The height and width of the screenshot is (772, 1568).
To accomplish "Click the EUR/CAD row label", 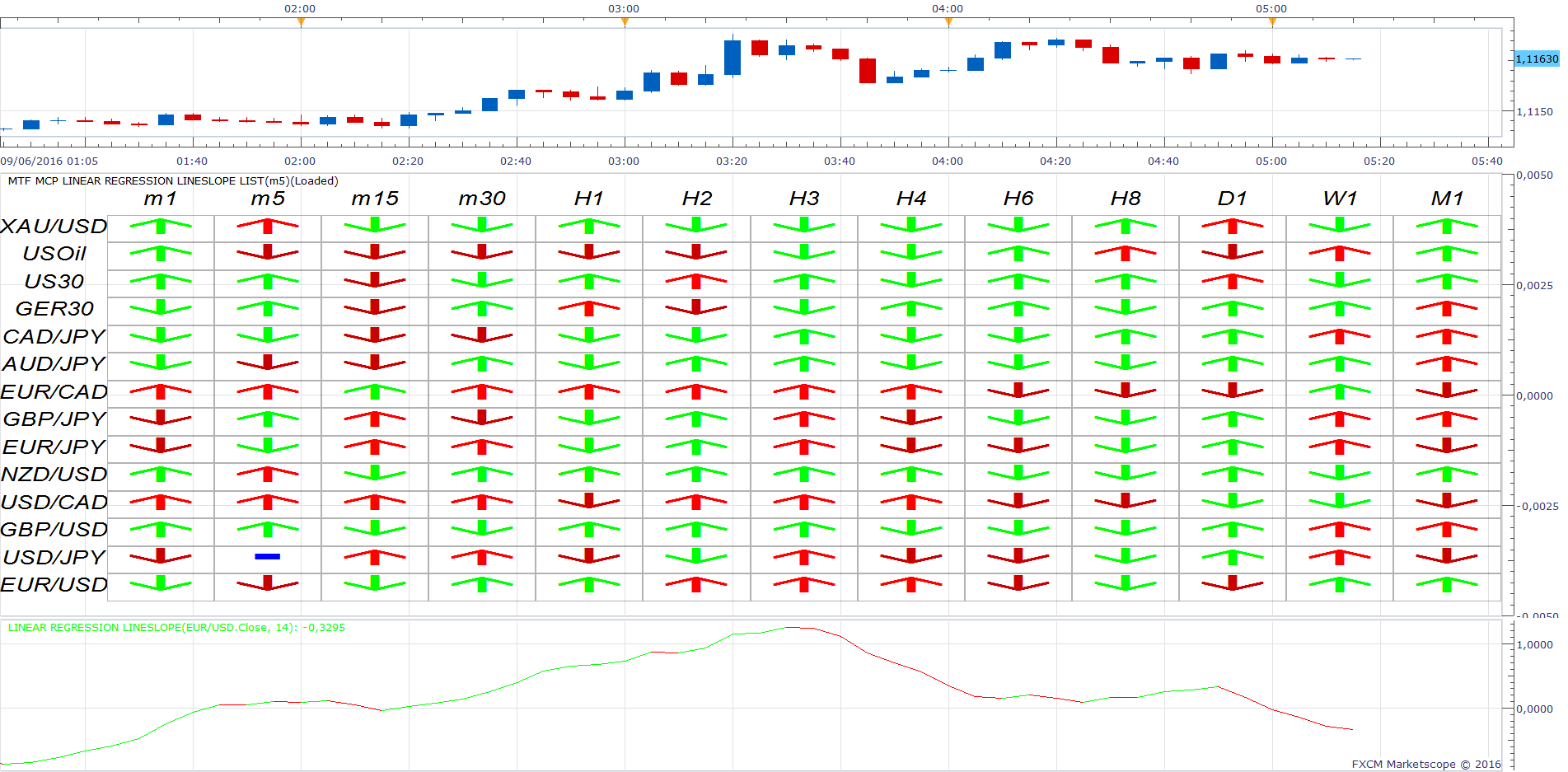I will [x=54, y=391].
